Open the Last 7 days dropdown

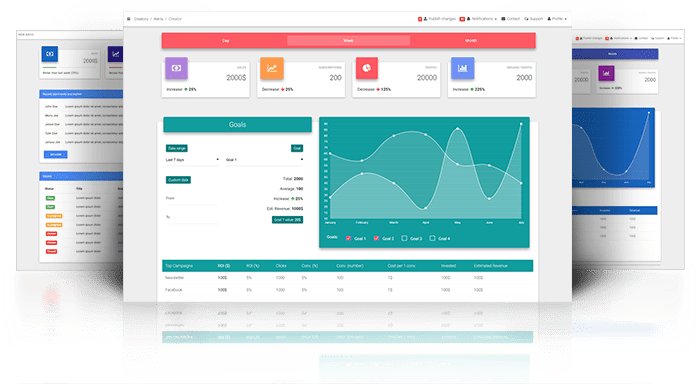(192, 160)
